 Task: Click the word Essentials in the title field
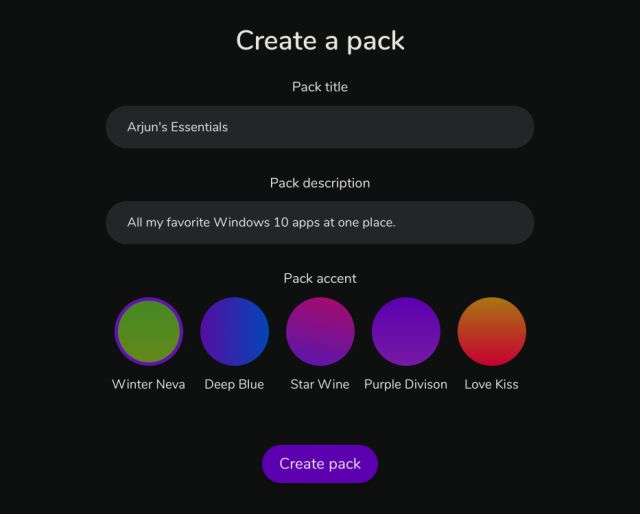[x=199, y=127]
